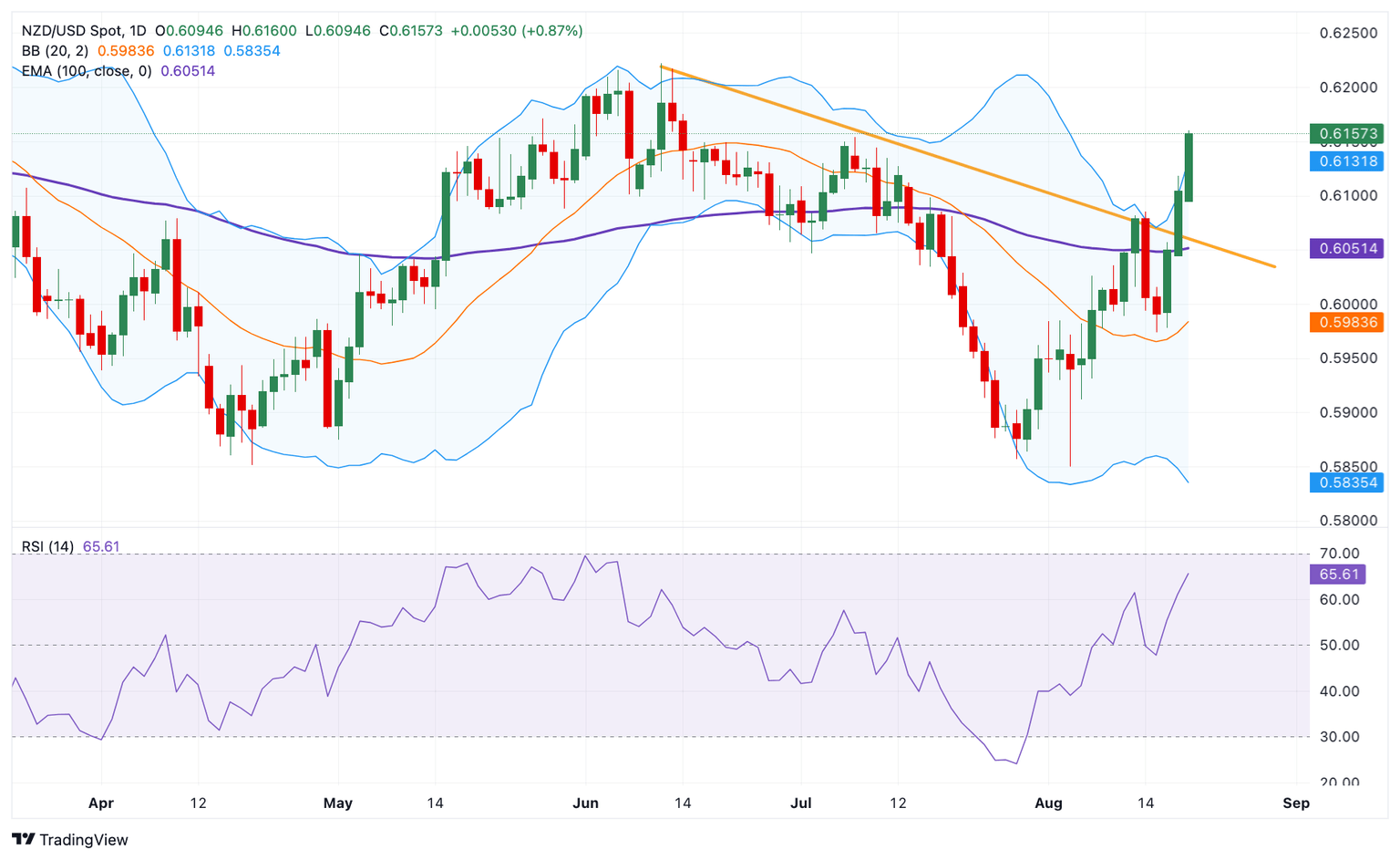This screenshot has height=860, width=1400.
Task: Select the EMA (100, close, 0) indicator label
Action: click(x=87, y=71)
